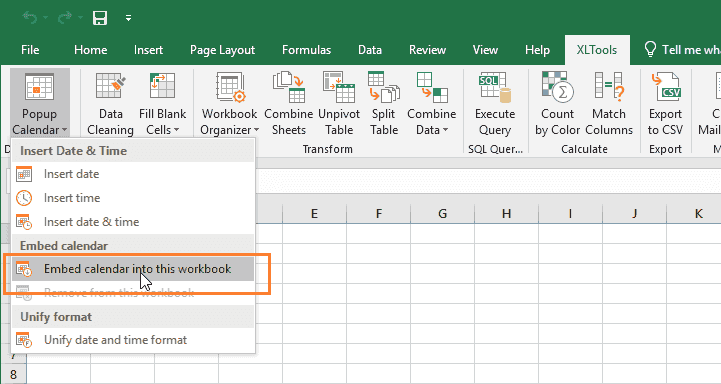Launch the Combine Sheets tool
The width and height of the screenshot is (721, 384).
(x=289, y=104)
